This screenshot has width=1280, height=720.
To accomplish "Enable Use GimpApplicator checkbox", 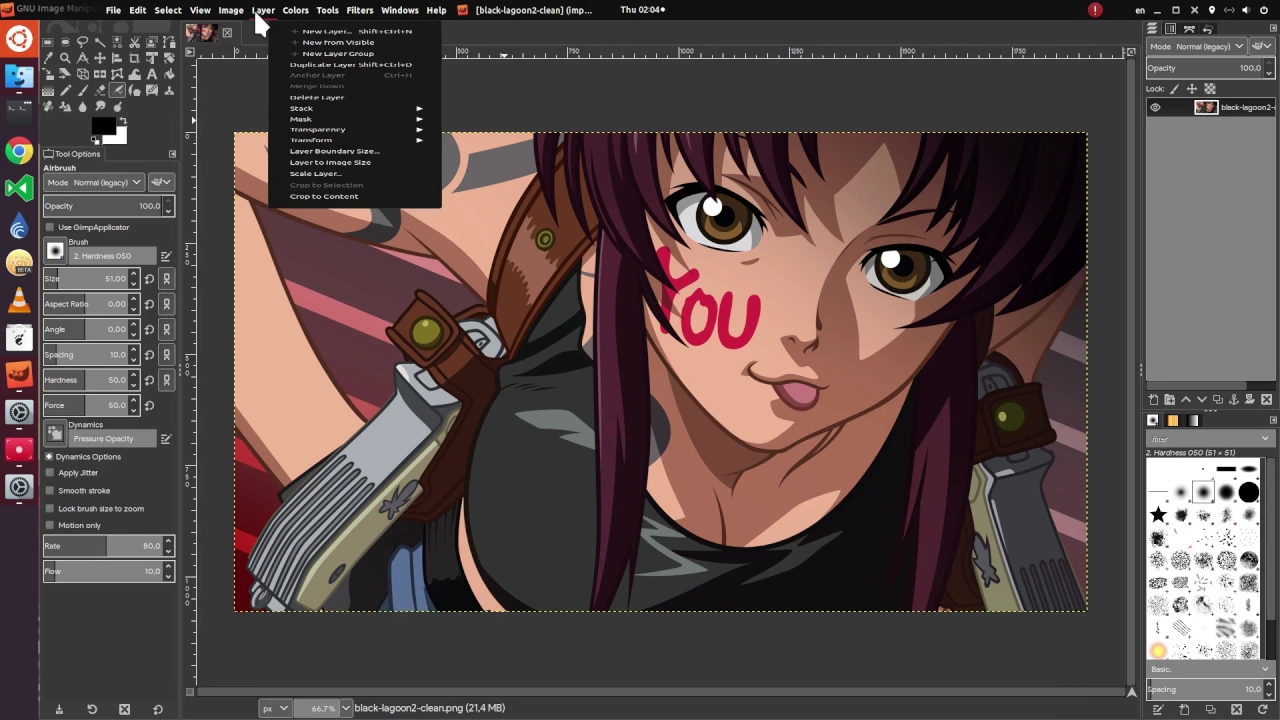I will click(50, 227).
